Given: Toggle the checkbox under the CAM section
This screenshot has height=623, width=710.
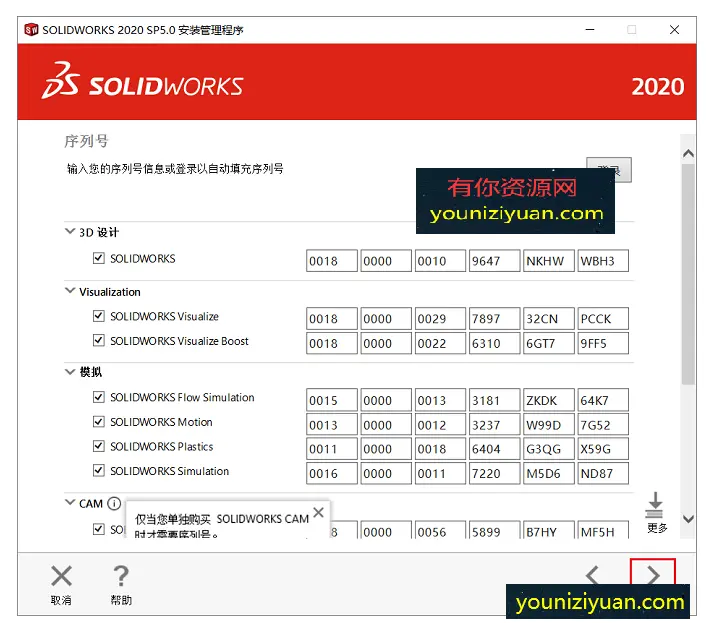Looking at the screenshot, I should tap(98, 528).
